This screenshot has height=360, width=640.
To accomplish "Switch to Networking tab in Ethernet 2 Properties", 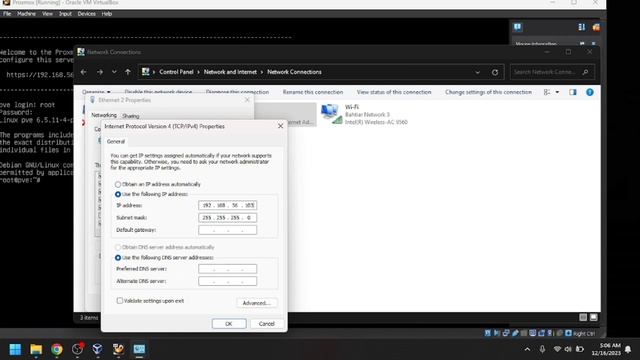I will 104,116.
